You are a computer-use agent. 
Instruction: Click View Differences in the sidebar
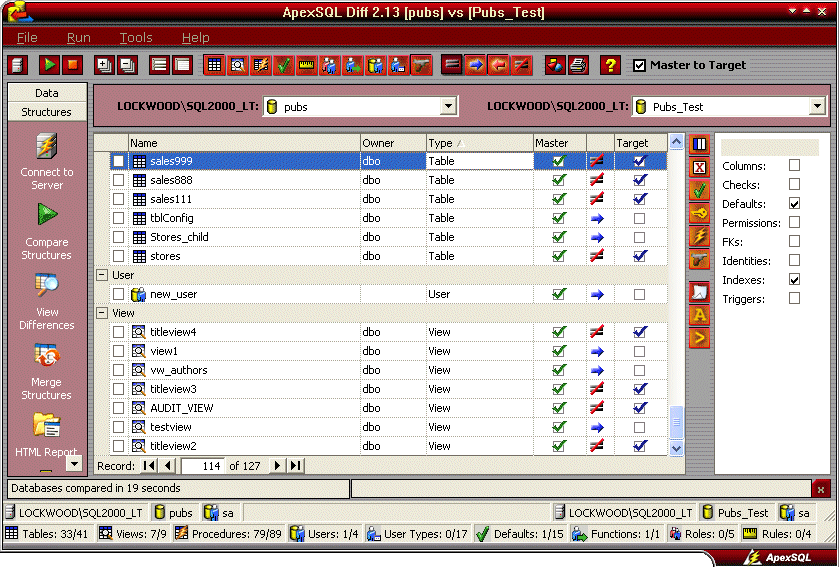point(47,302)
